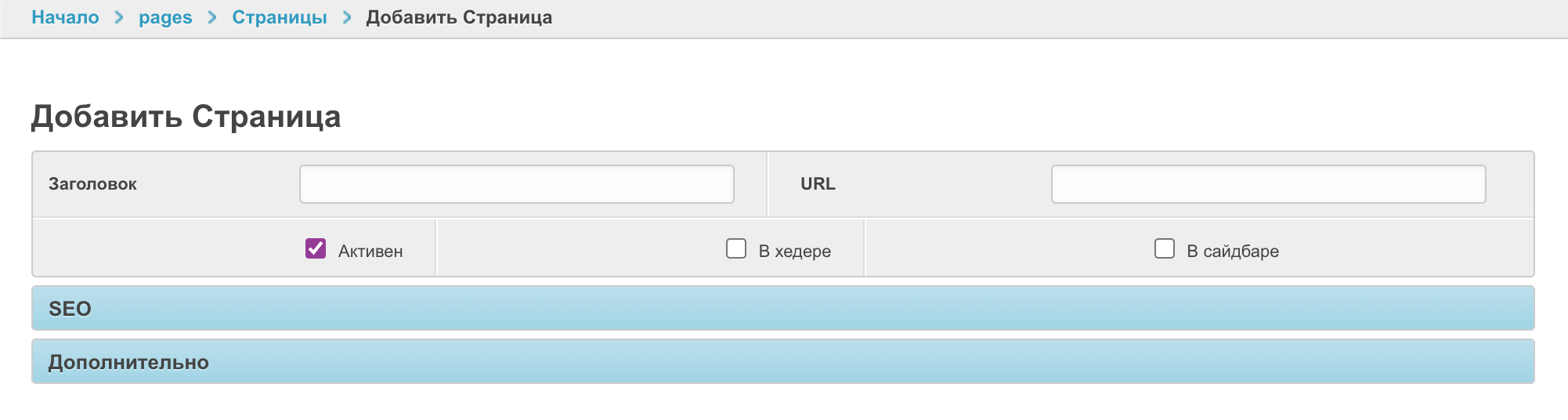Click the Активен checkbox label text

tap(370, 252)
